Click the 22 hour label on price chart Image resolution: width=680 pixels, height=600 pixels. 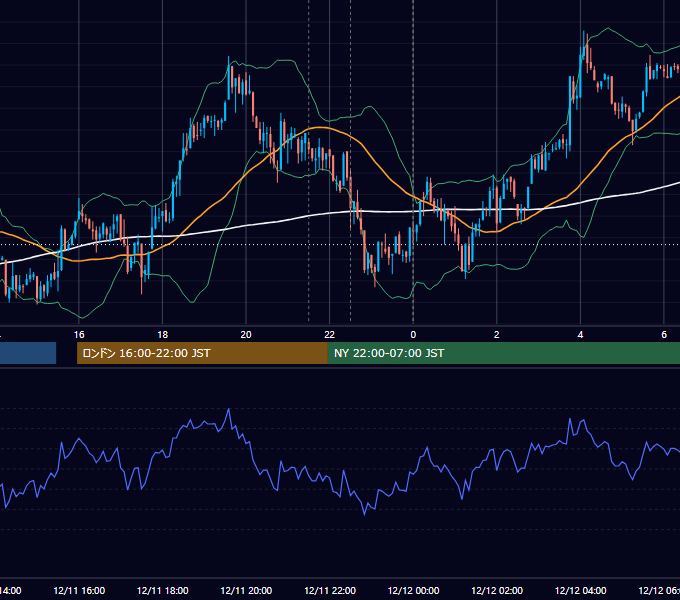point(330,335)
